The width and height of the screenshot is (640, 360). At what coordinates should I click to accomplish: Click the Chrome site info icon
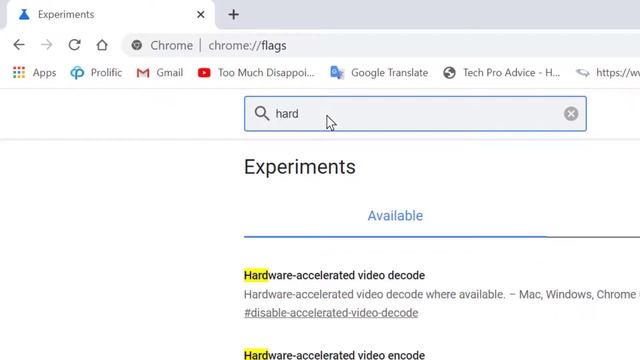pyautogui.click(x=137, y=45)
